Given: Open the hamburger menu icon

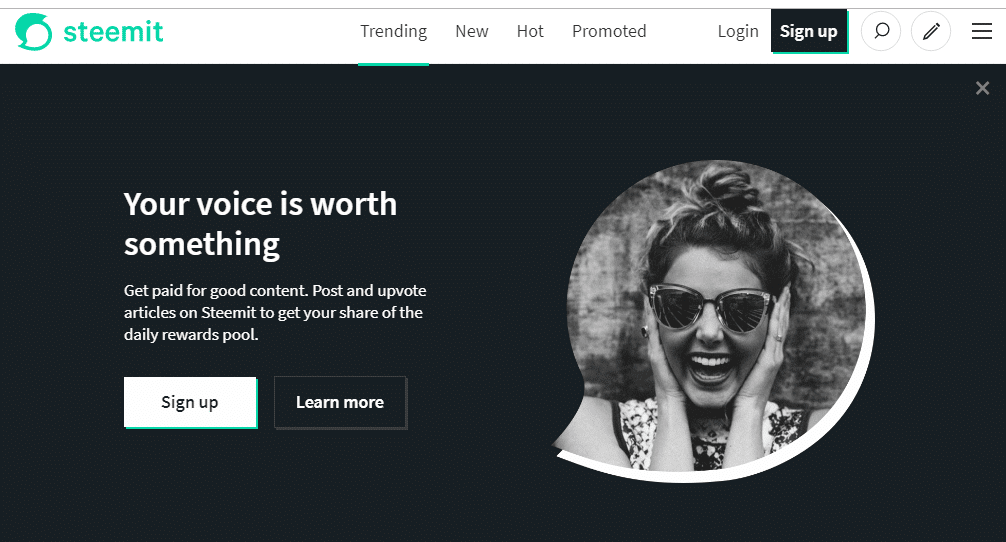Looking at the screenshot, I should [x=982, y=32].
